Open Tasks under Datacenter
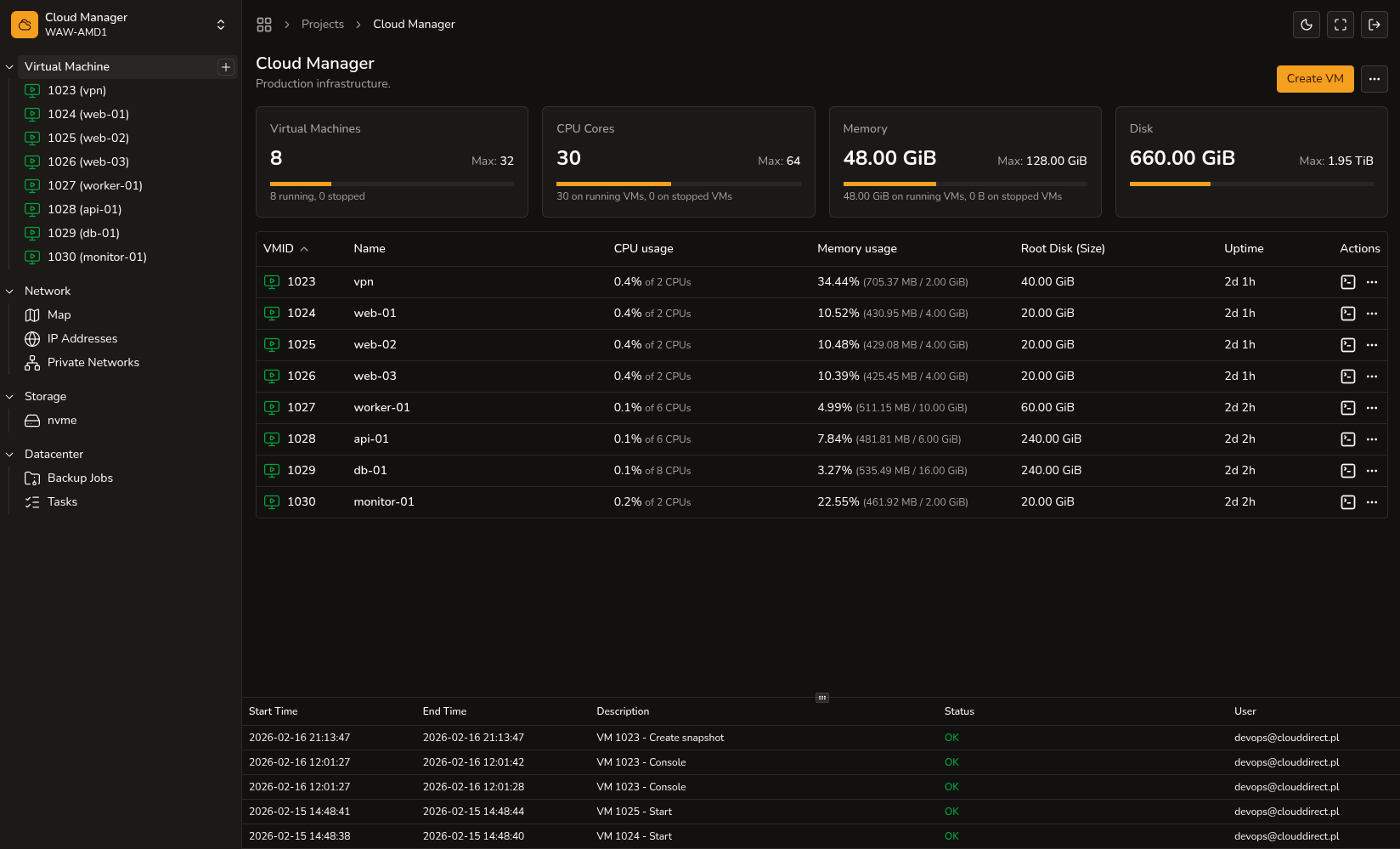Image resolution: width=1400 pixels, height=849 pixels. click(61, 501)
